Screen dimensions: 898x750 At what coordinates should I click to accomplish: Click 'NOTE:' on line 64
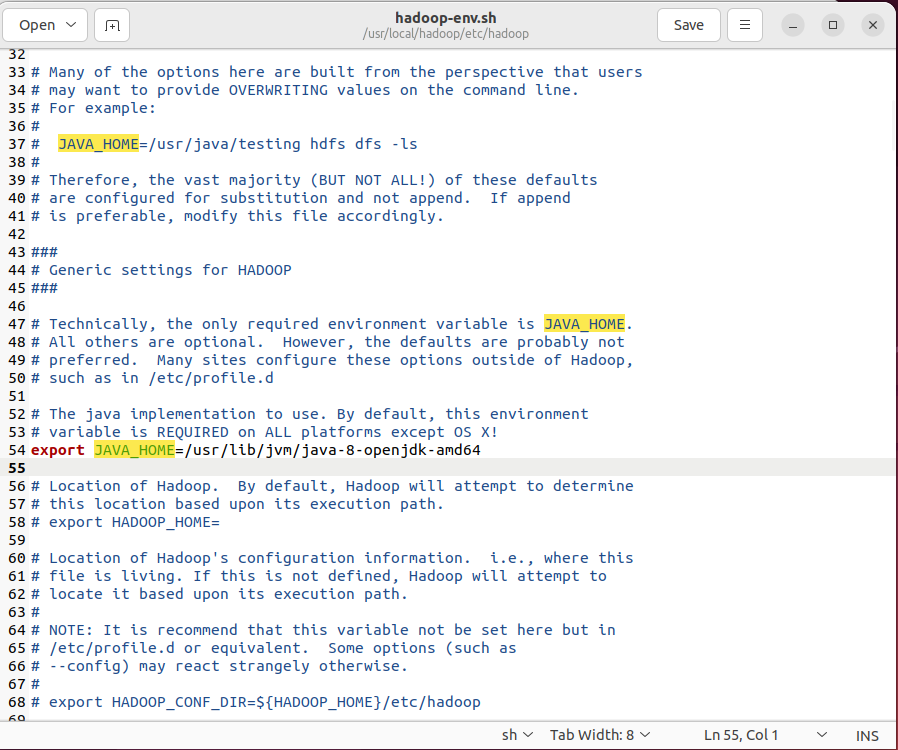point(71,630)
